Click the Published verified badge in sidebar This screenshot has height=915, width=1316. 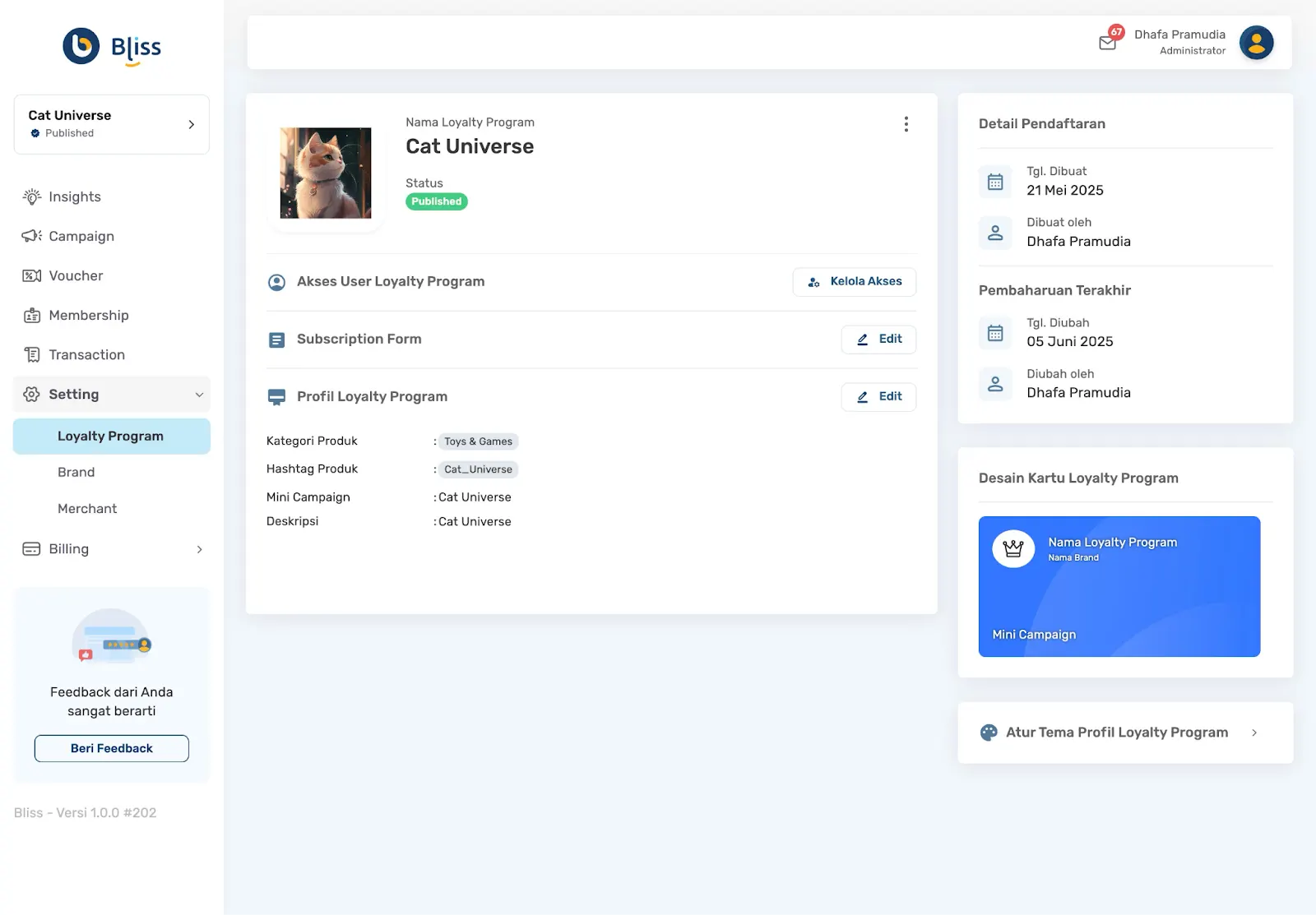click(x=35, y=133)
